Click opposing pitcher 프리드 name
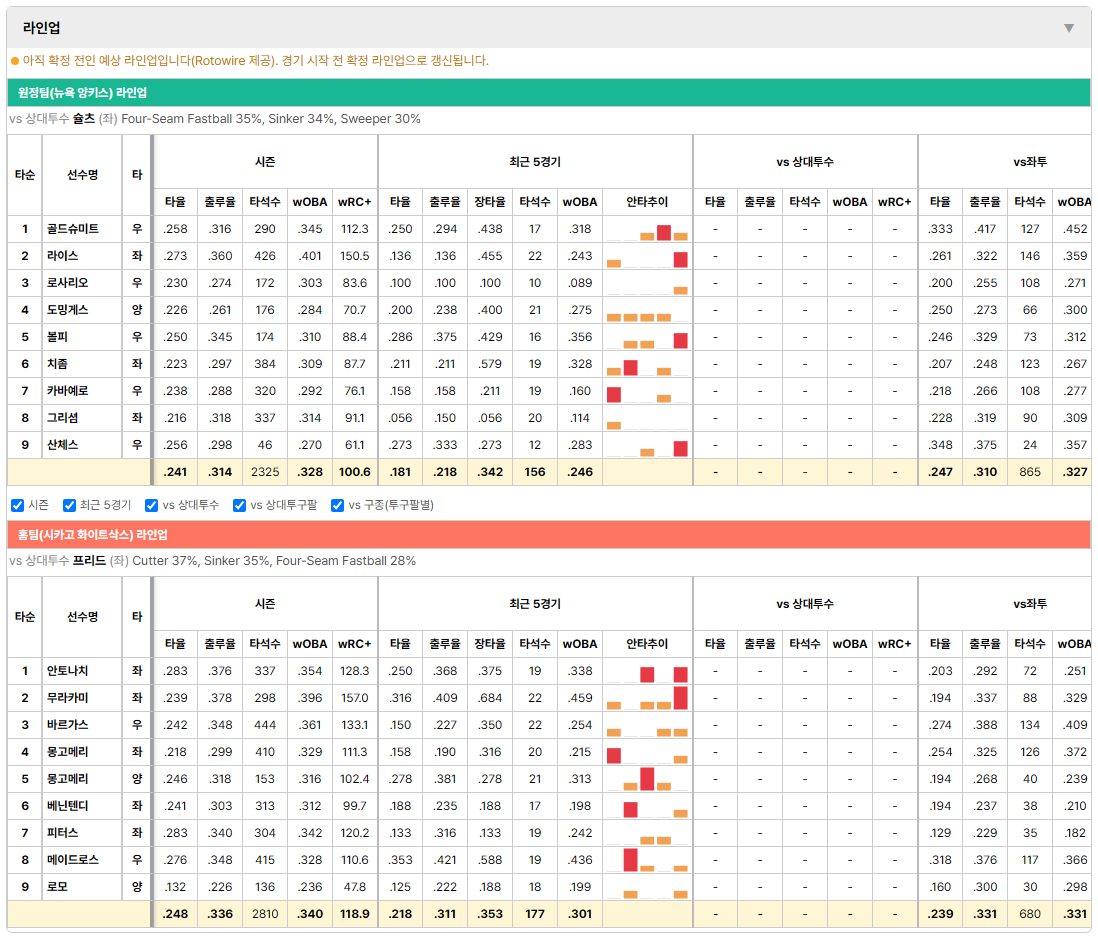This screenshot has height=939, width=1098. [x=90, y=561]
